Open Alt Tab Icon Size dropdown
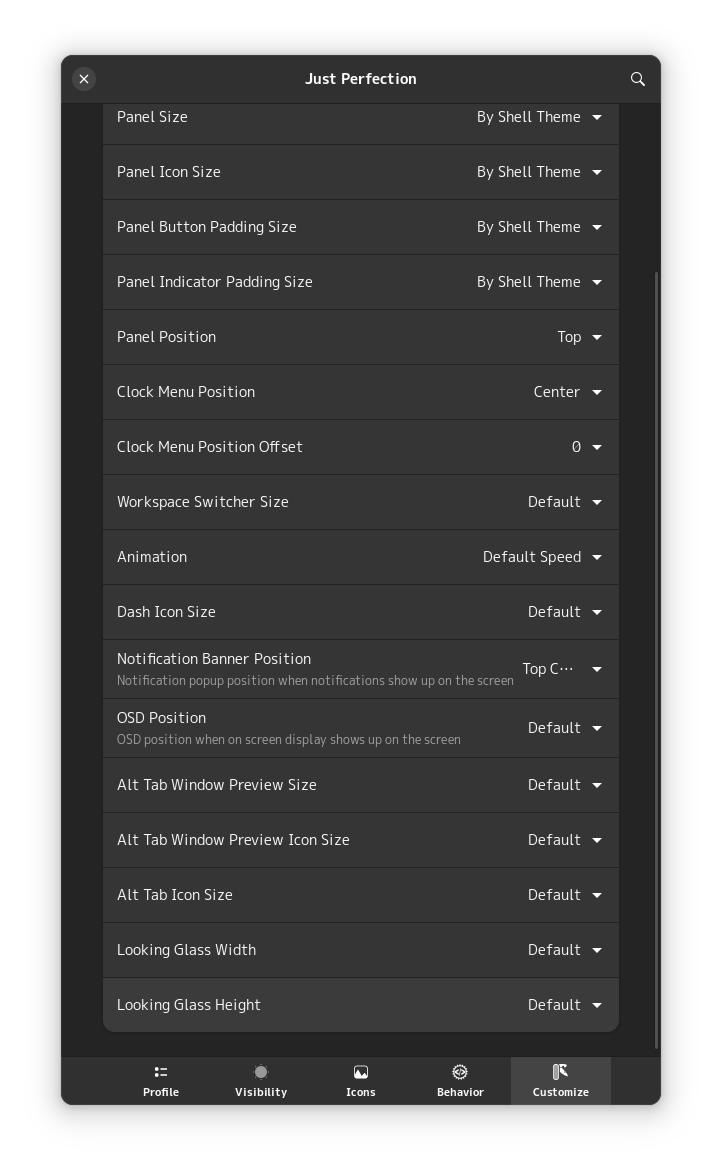 click(564, 895)
